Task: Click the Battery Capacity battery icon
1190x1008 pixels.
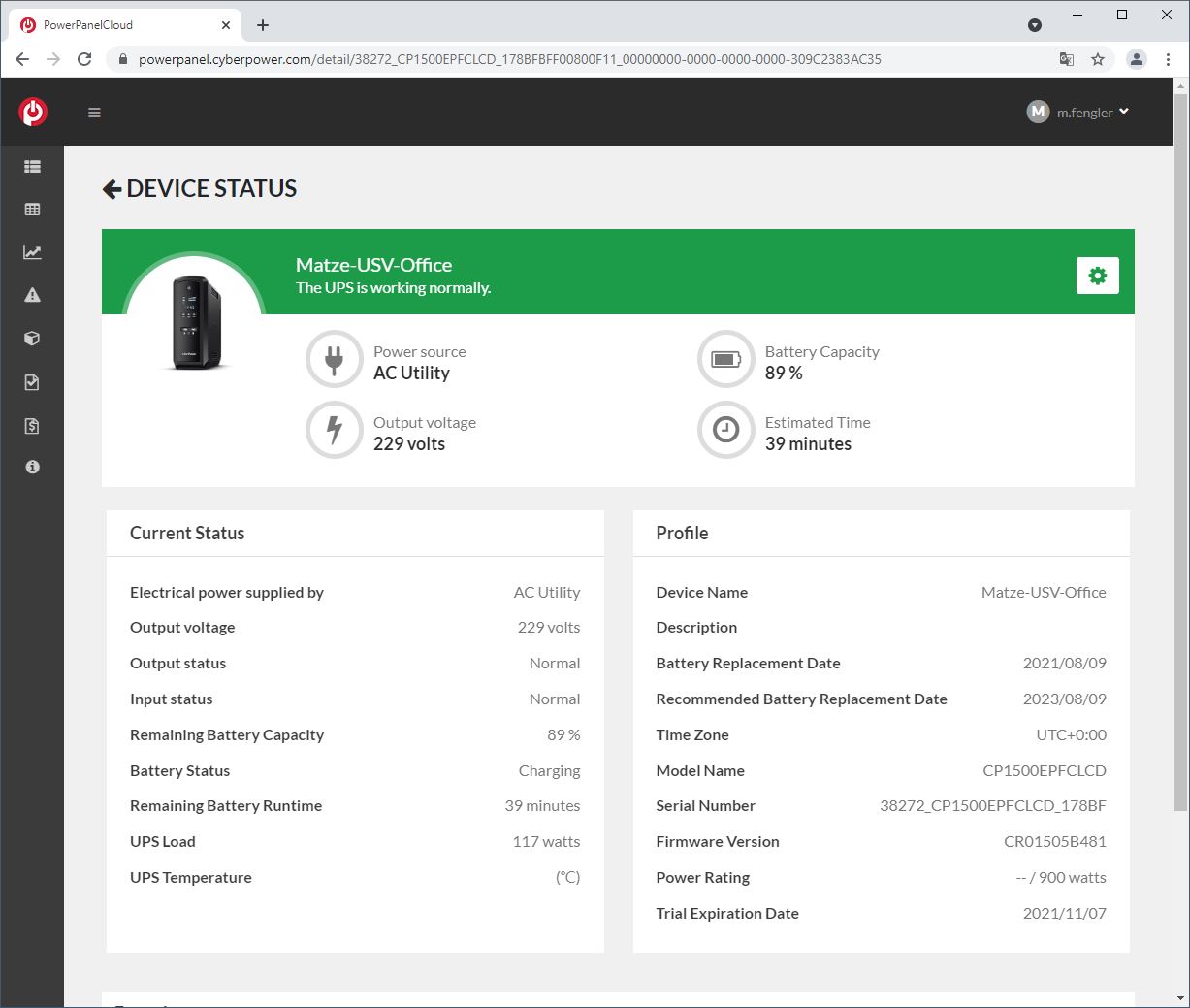Action: [x=725, y=360]
